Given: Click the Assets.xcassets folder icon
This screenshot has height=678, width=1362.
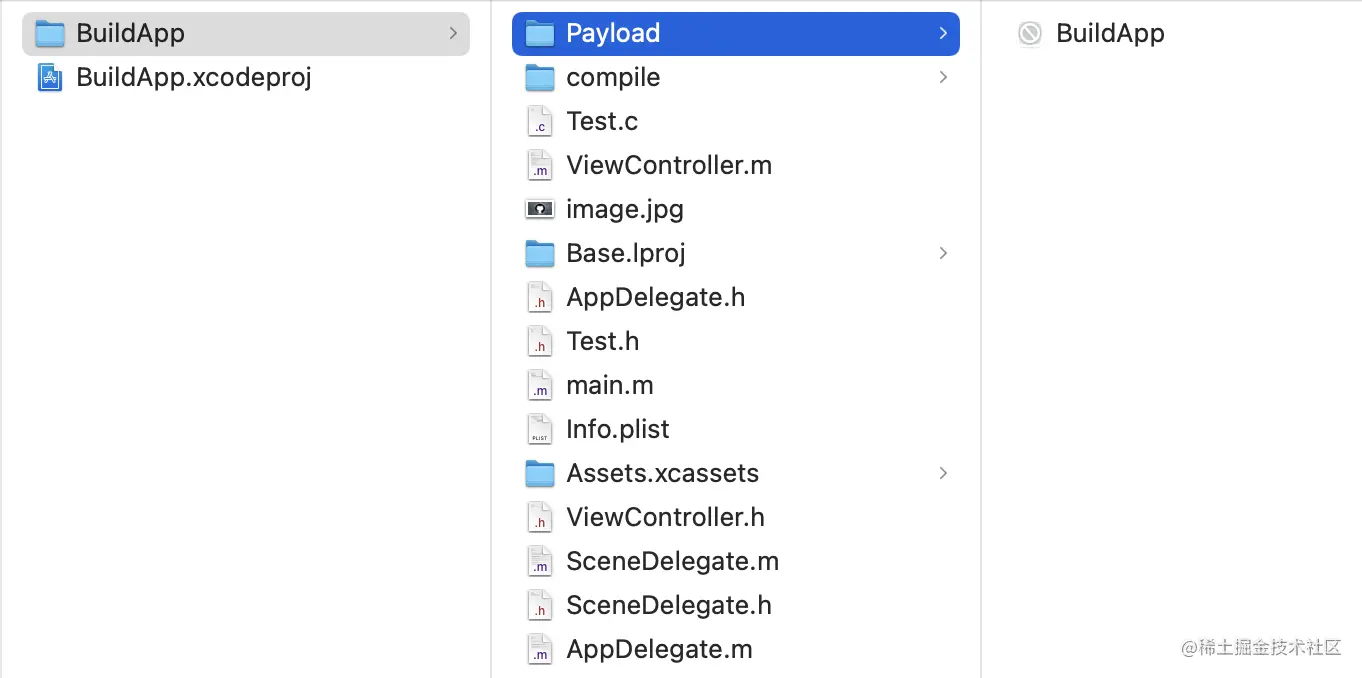Looking at the screenshot, I should 540,473.
